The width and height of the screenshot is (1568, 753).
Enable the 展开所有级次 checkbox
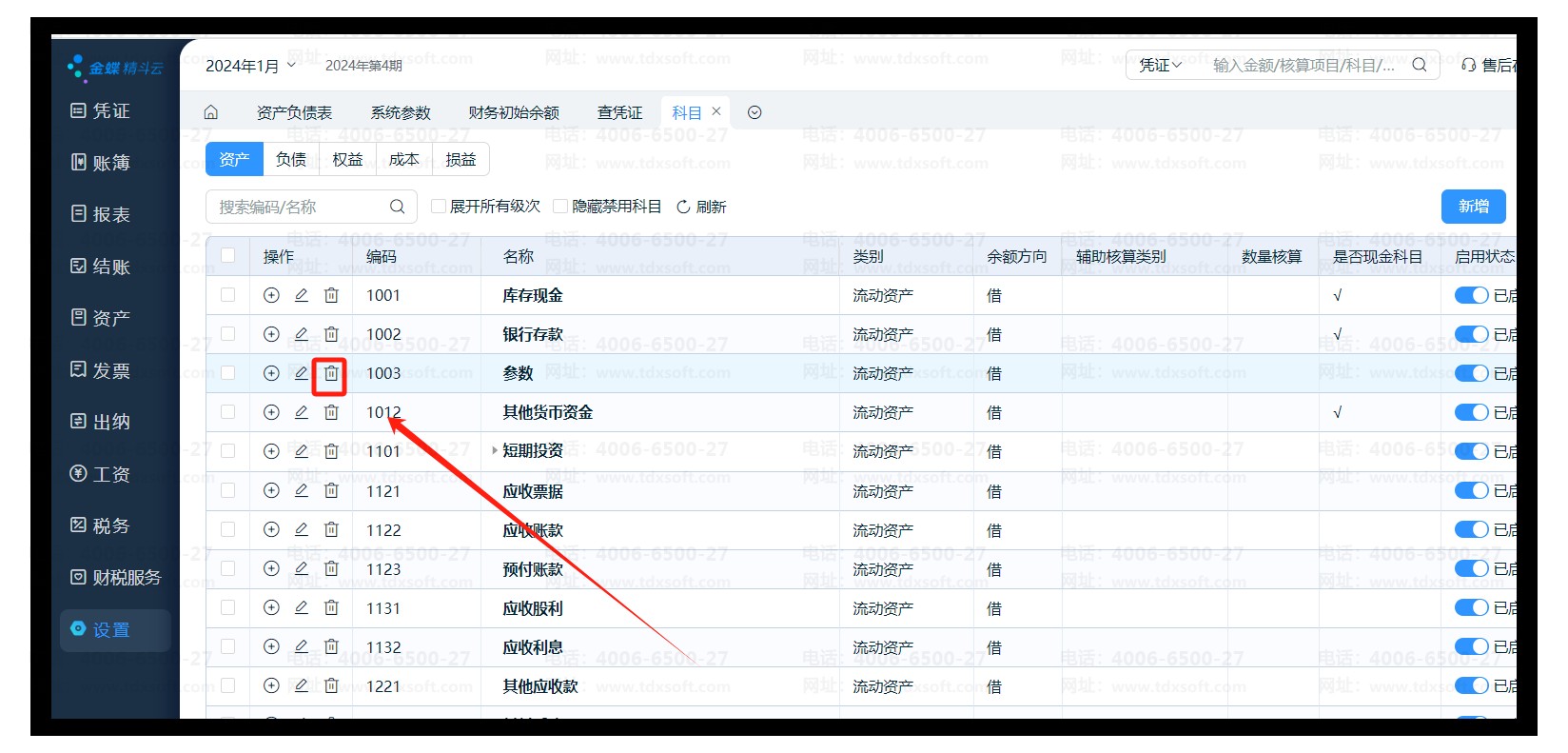(x=439, y=207)
